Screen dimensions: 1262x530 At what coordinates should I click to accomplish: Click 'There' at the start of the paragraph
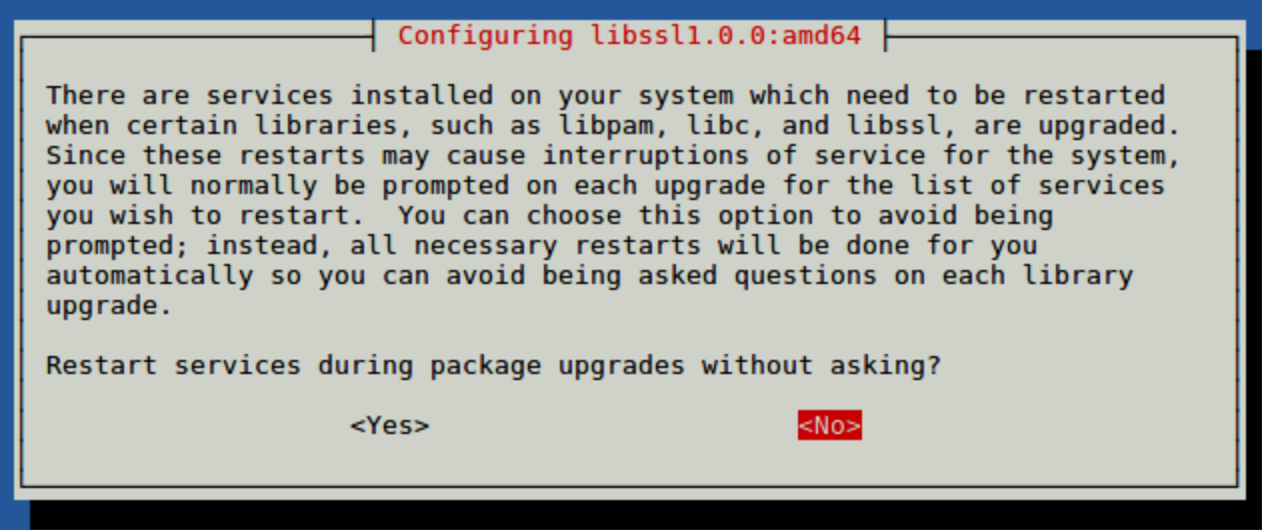tap(85, 96)
